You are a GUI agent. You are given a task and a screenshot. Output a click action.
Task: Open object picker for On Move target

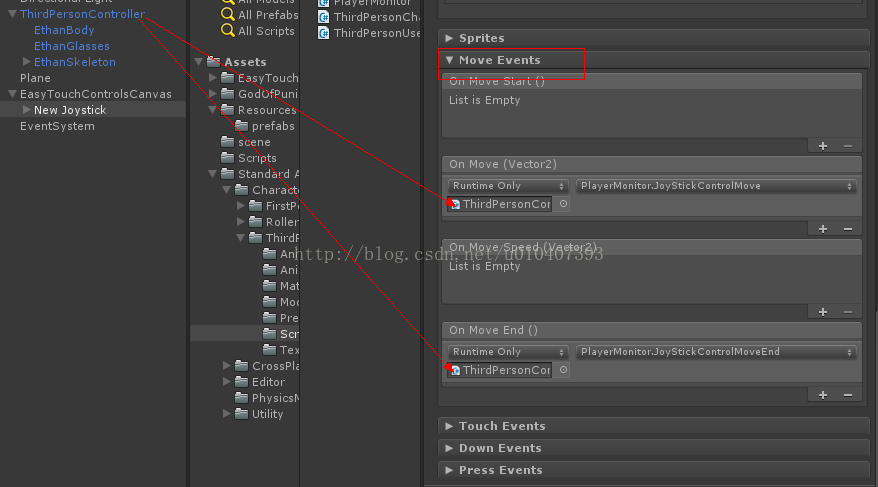coord(563,204)
